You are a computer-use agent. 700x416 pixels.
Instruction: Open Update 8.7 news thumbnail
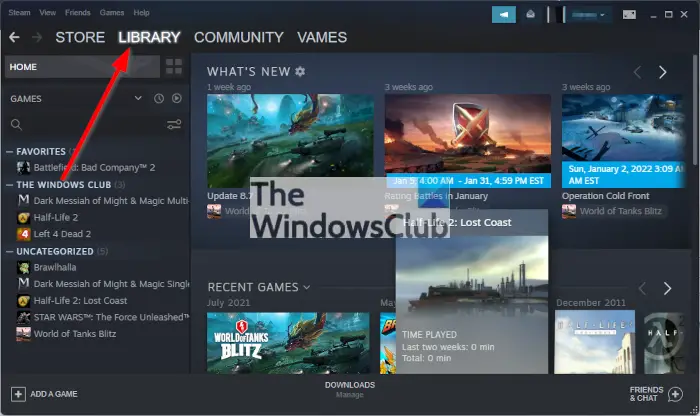pos(290,141)
